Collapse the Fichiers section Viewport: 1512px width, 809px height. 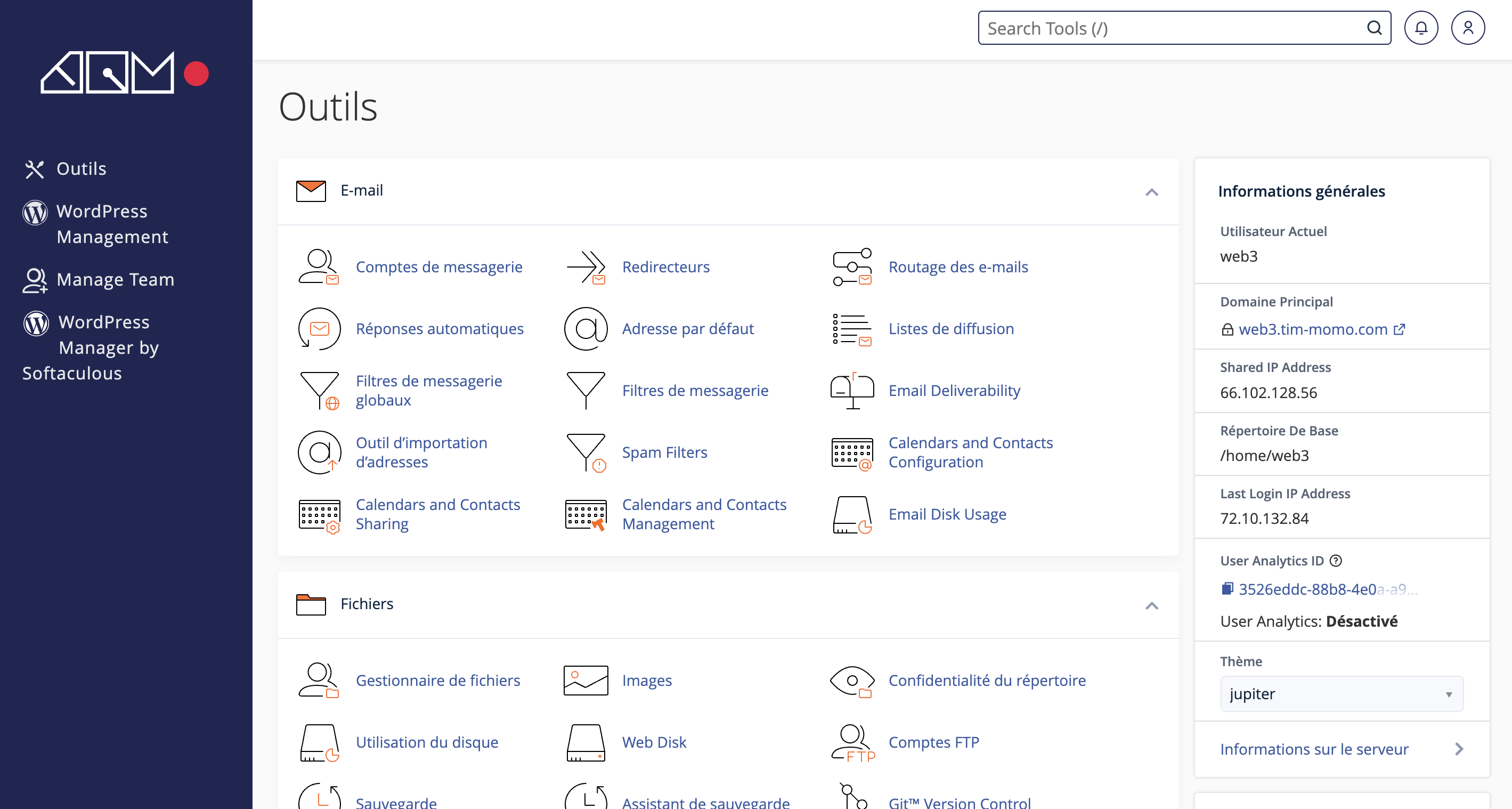pos(1152,605)
